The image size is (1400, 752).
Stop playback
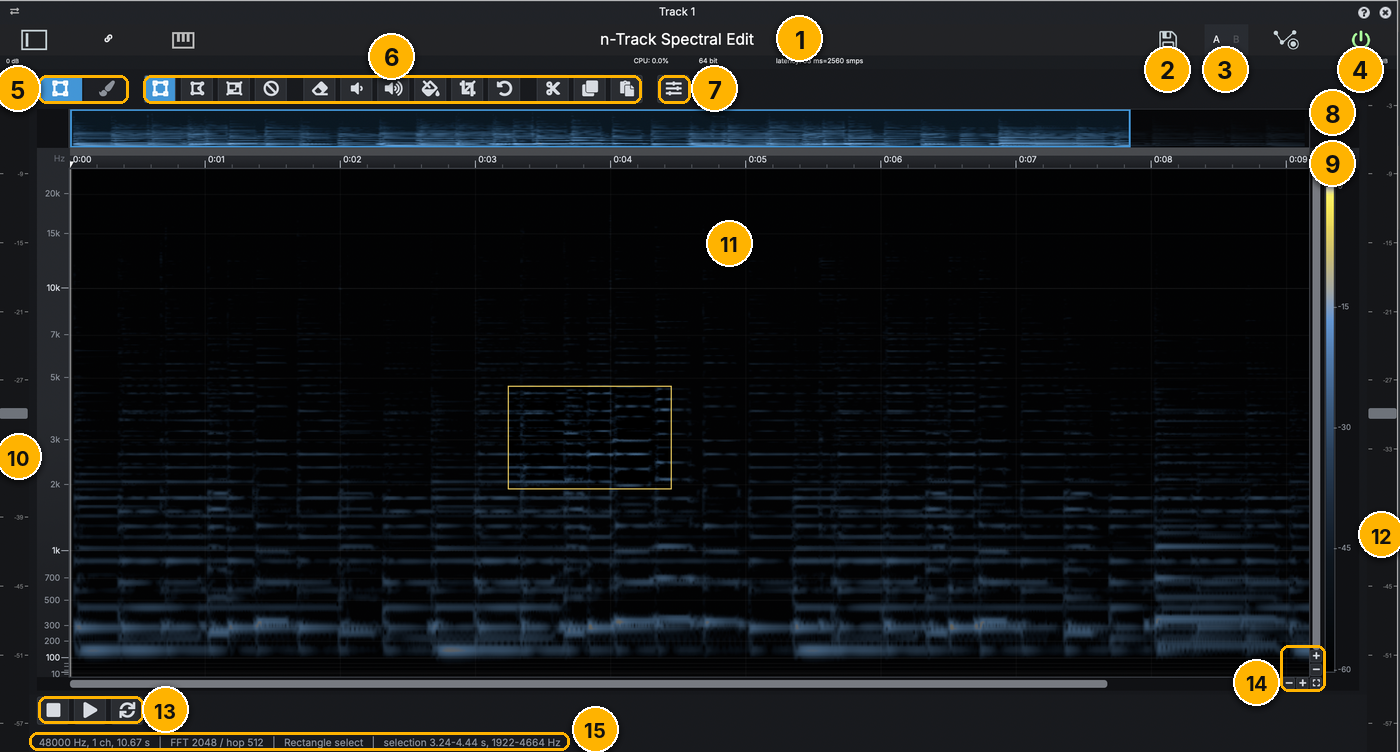[x=54, y=710]
